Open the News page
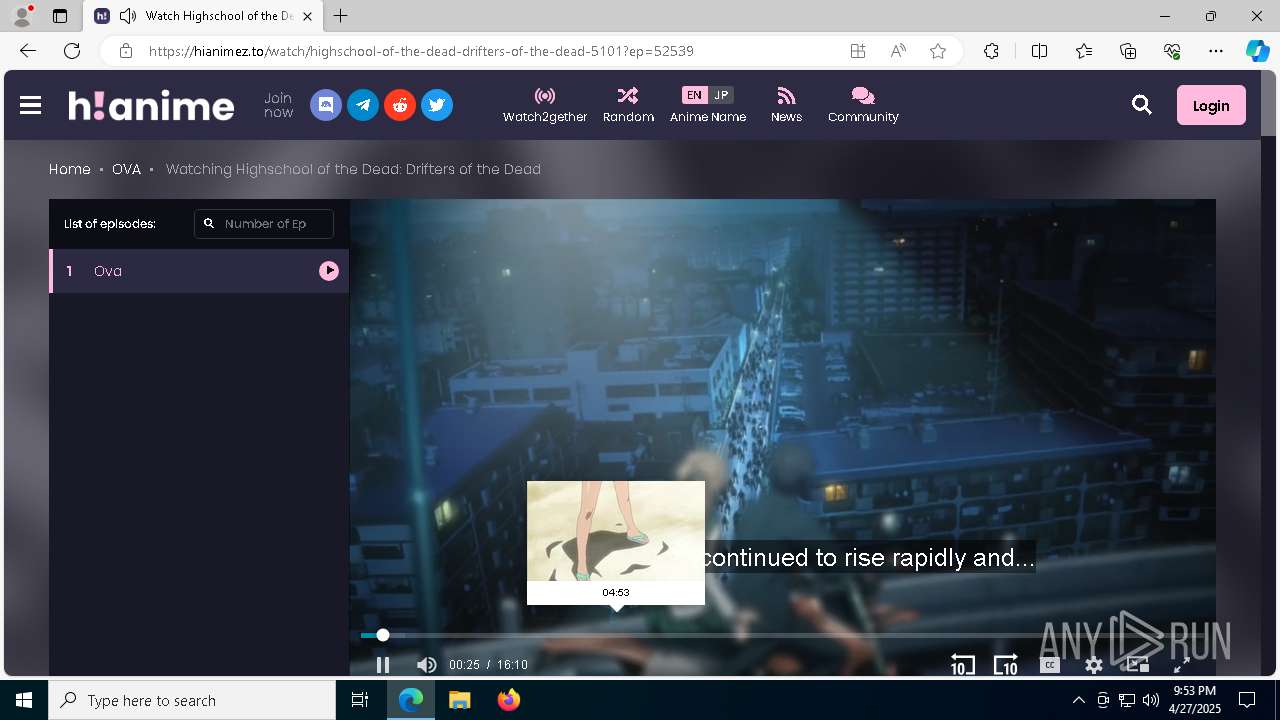Screen dimensions: 1280x720 [x=786, y=105]
